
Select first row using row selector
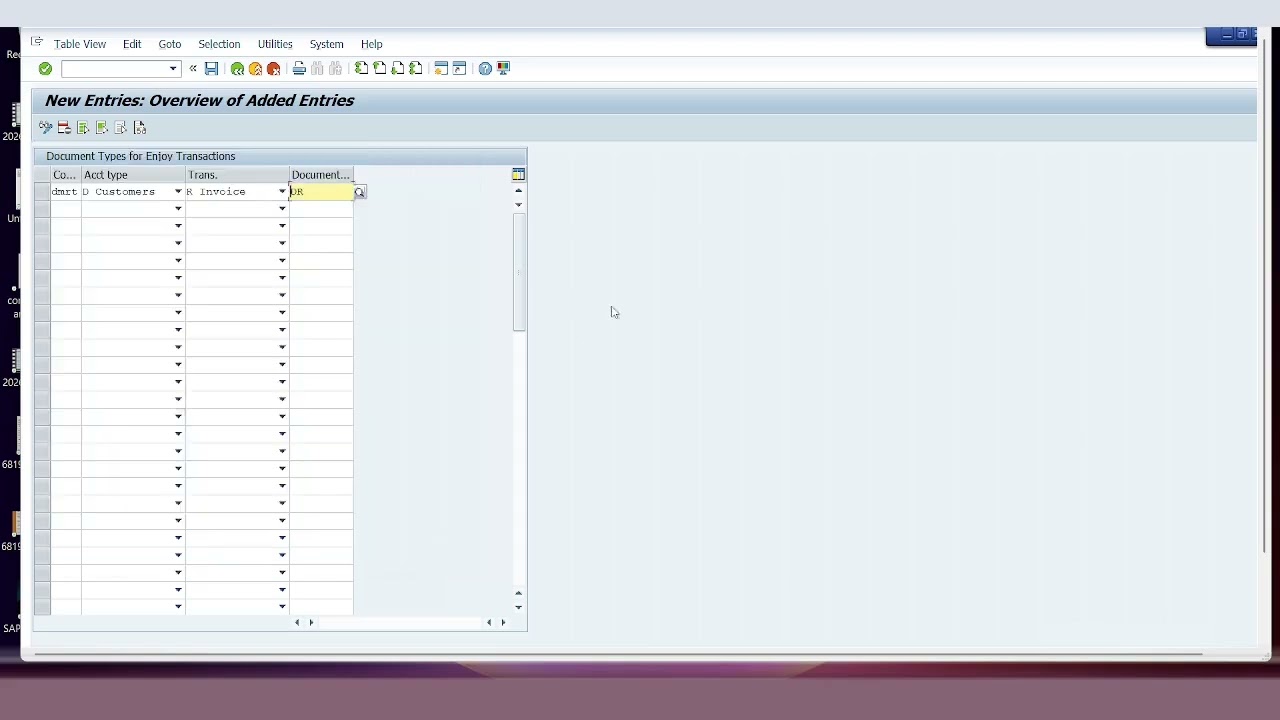(x=42, y=192)
